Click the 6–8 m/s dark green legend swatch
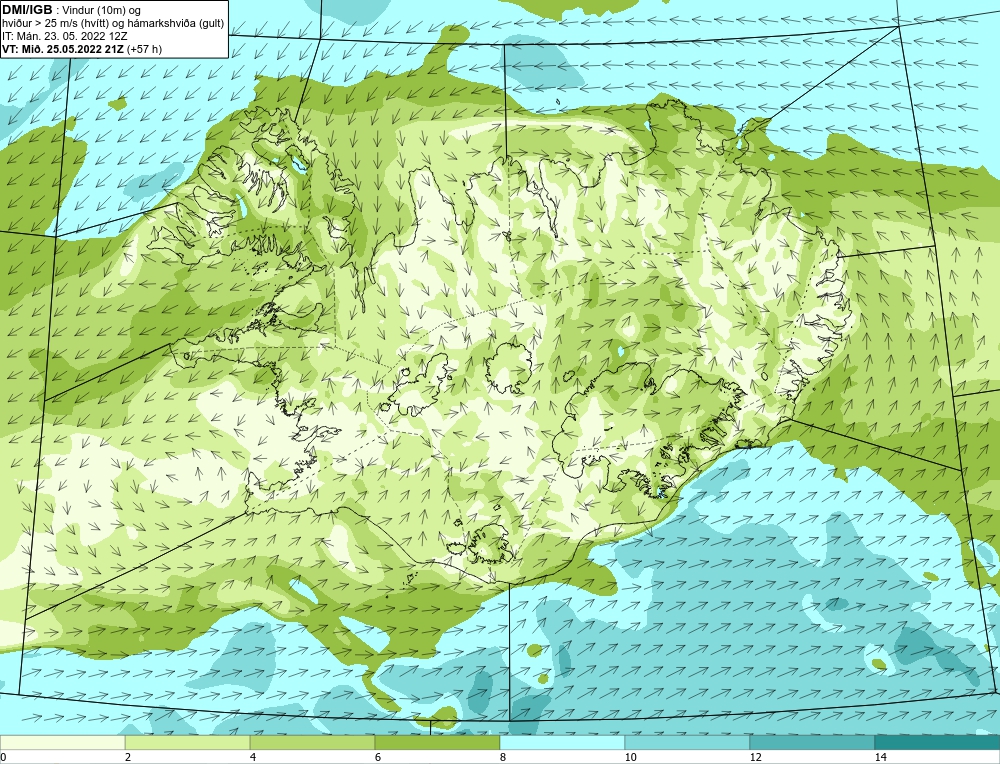Image resolution: width=1000 pixels, height=764 pixels. coord(438,742)
